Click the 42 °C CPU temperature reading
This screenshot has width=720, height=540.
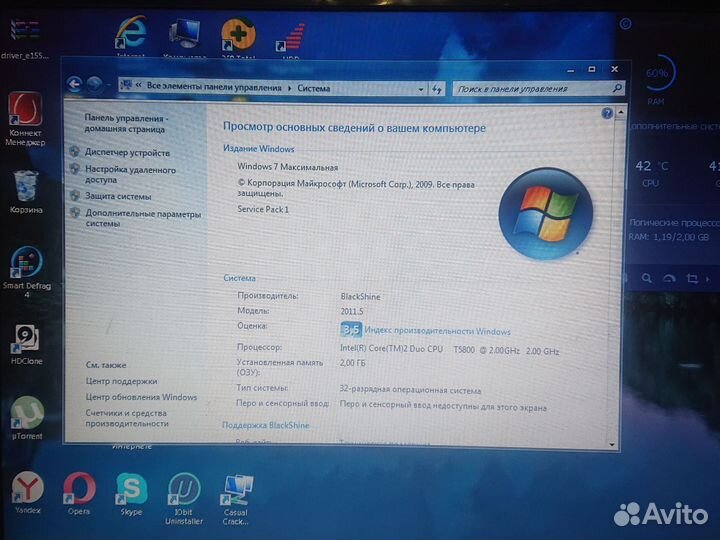click(652, 166)
